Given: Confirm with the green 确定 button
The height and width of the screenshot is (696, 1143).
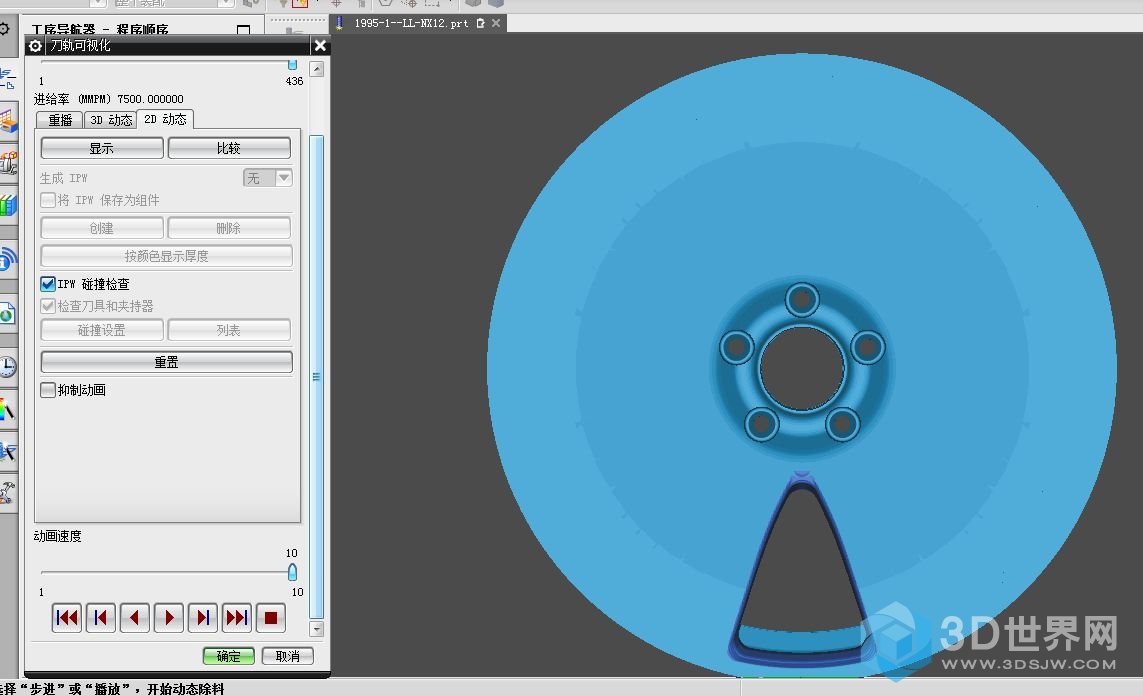Looking at the screenshot, I should [x=229, y=656].
